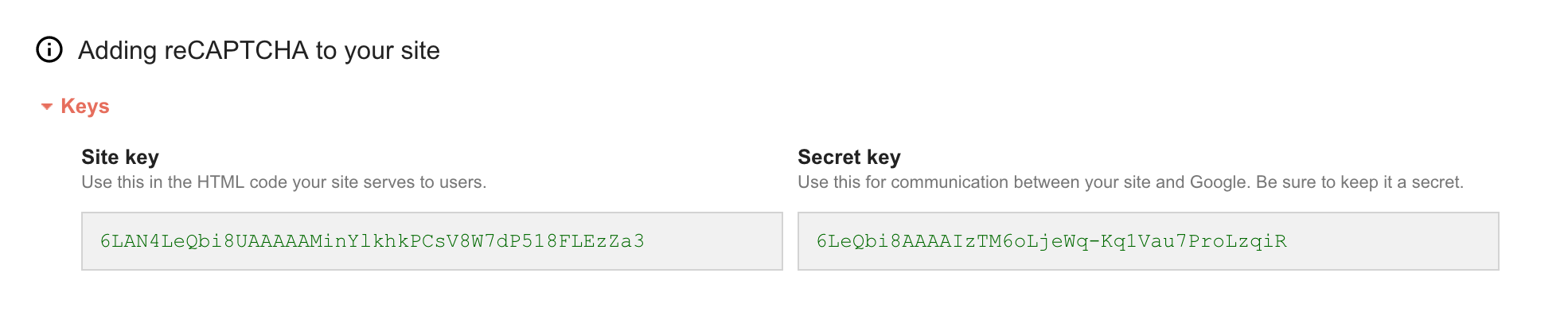This screenshot has height=320, width=1568.
Task: Click the word "reCAPTCHA" in the title
Action: point(236,50)
